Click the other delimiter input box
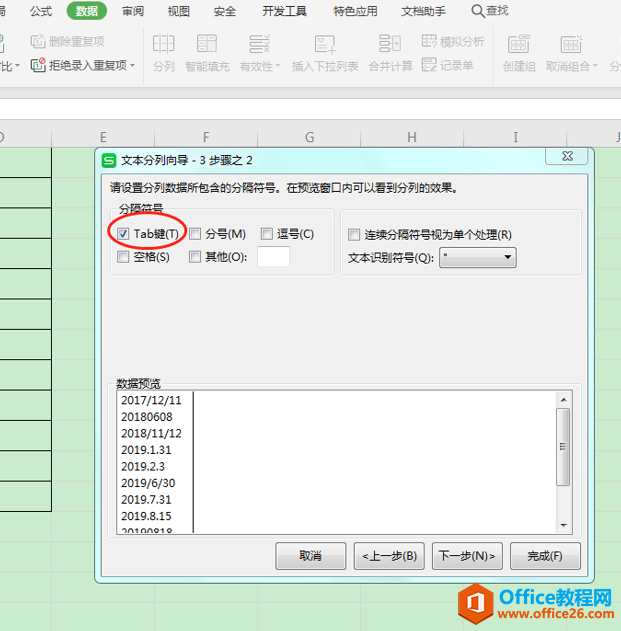Screen dimensions: 621x631 tap(273, 257)
